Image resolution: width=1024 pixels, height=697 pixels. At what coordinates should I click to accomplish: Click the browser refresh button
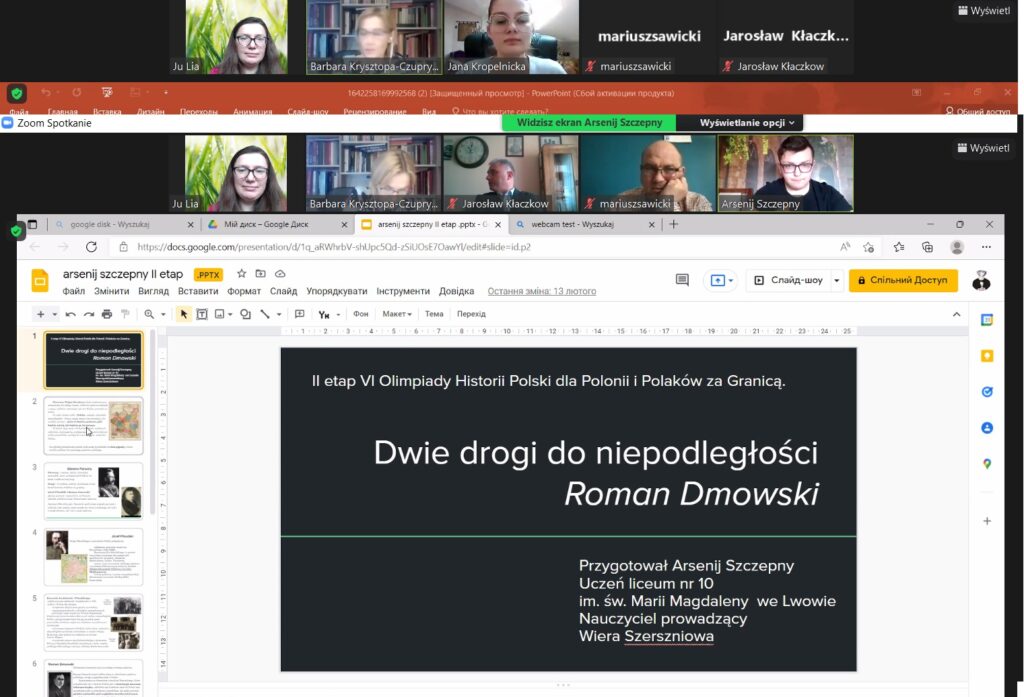pos(92,247)
